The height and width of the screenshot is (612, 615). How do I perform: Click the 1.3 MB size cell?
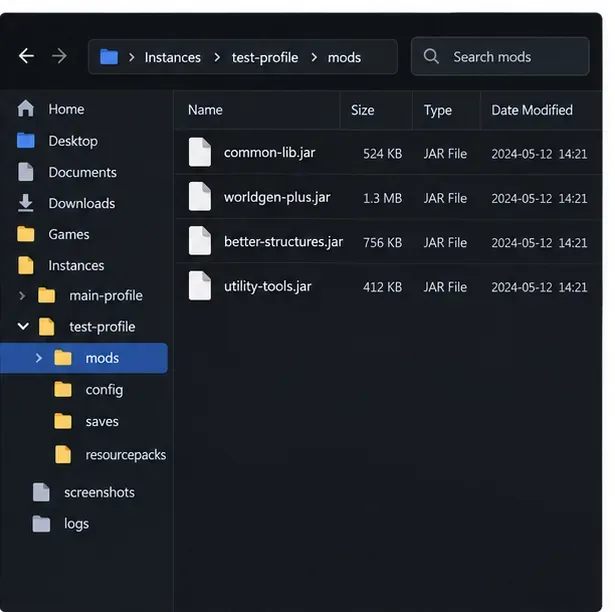382,198
